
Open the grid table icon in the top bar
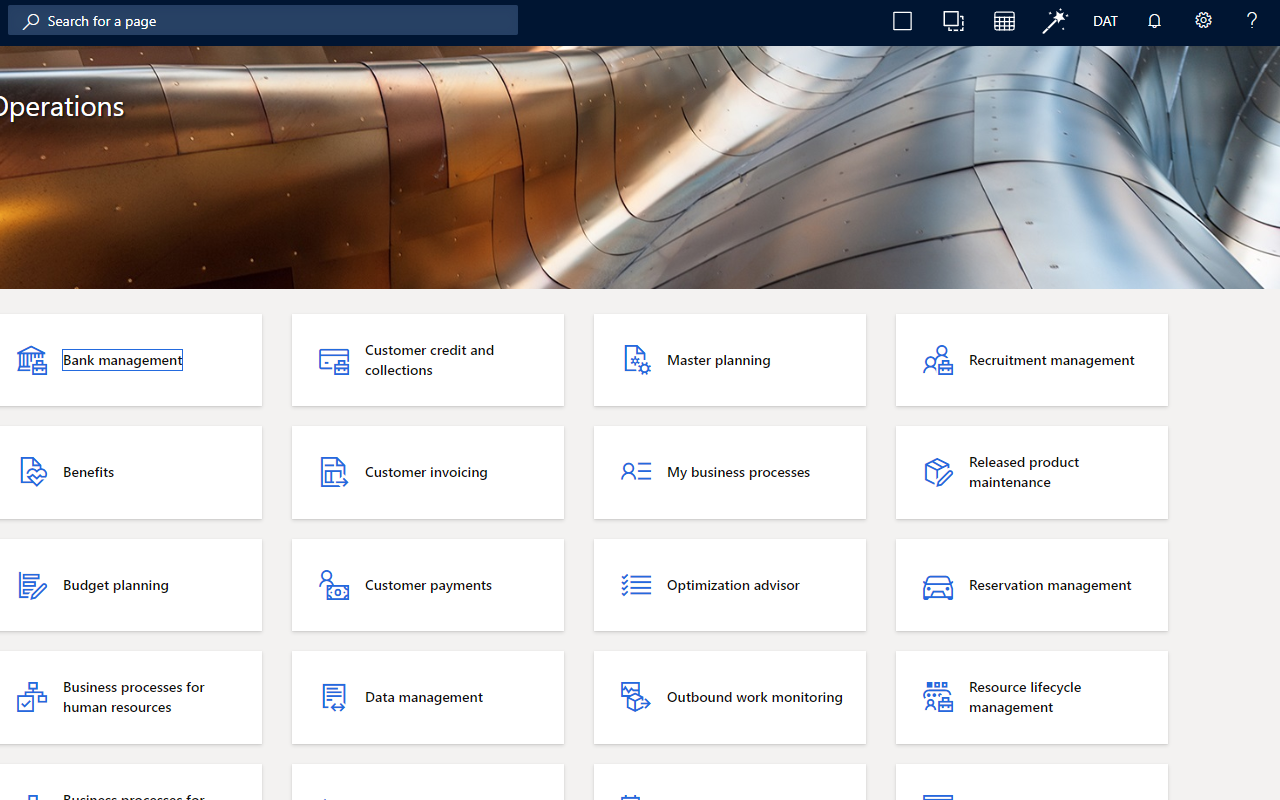[1004, 21]
